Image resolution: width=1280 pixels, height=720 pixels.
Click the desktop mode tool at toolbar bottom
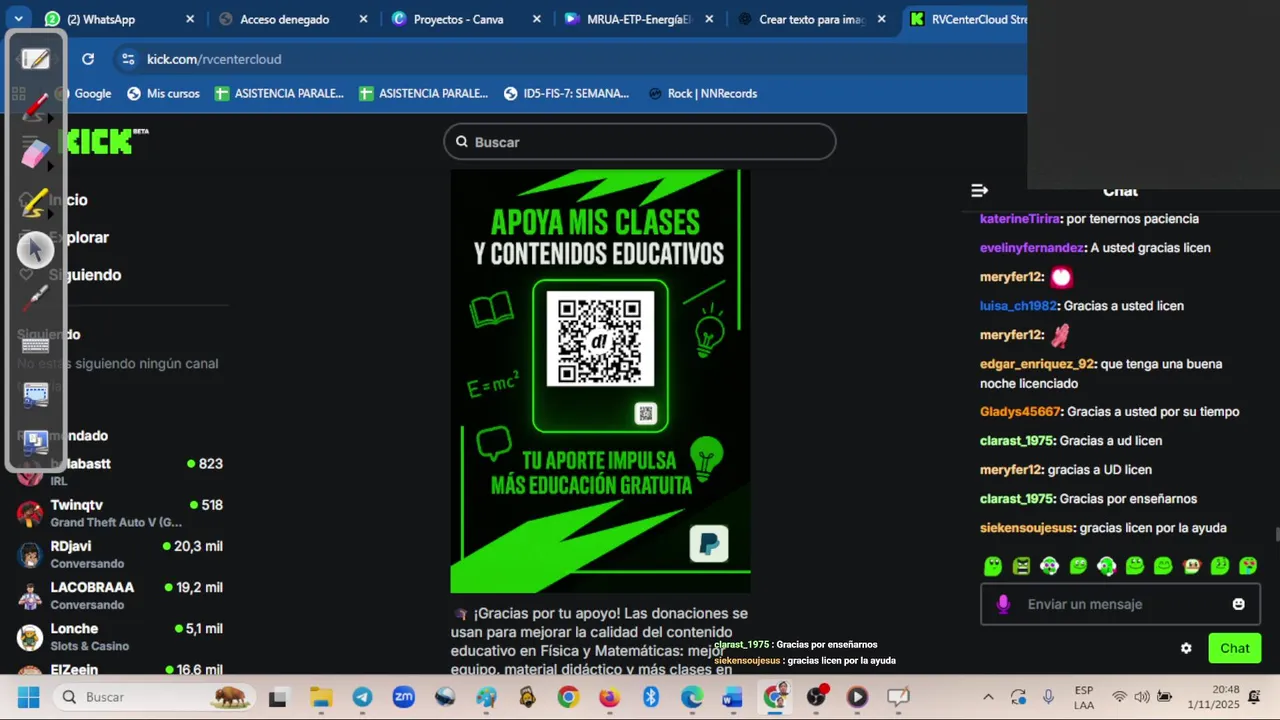36,441
